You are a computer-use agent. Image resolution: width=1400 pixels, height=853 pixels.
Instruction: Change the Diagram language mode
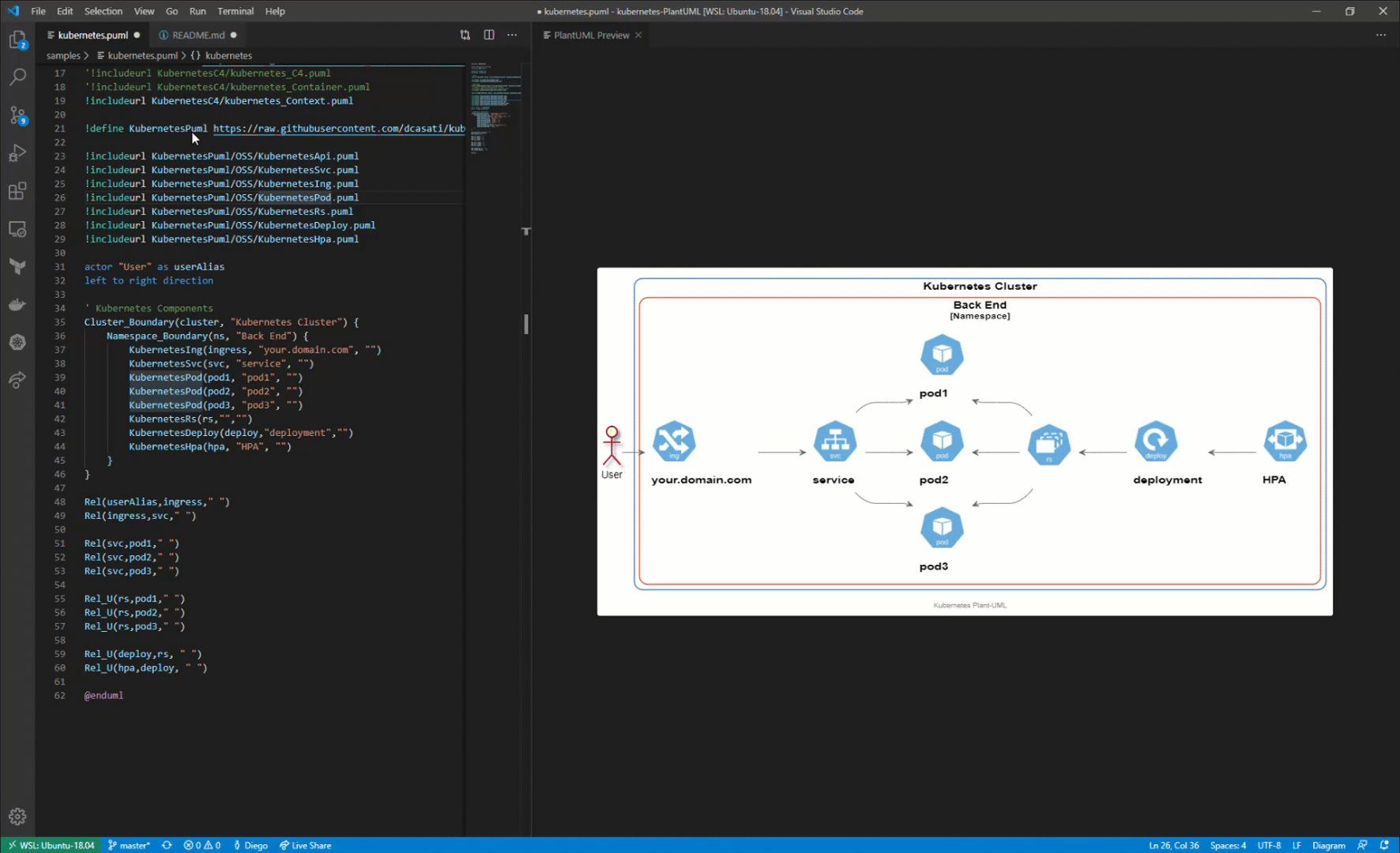pyautogui.click(x=1328, y=845)
